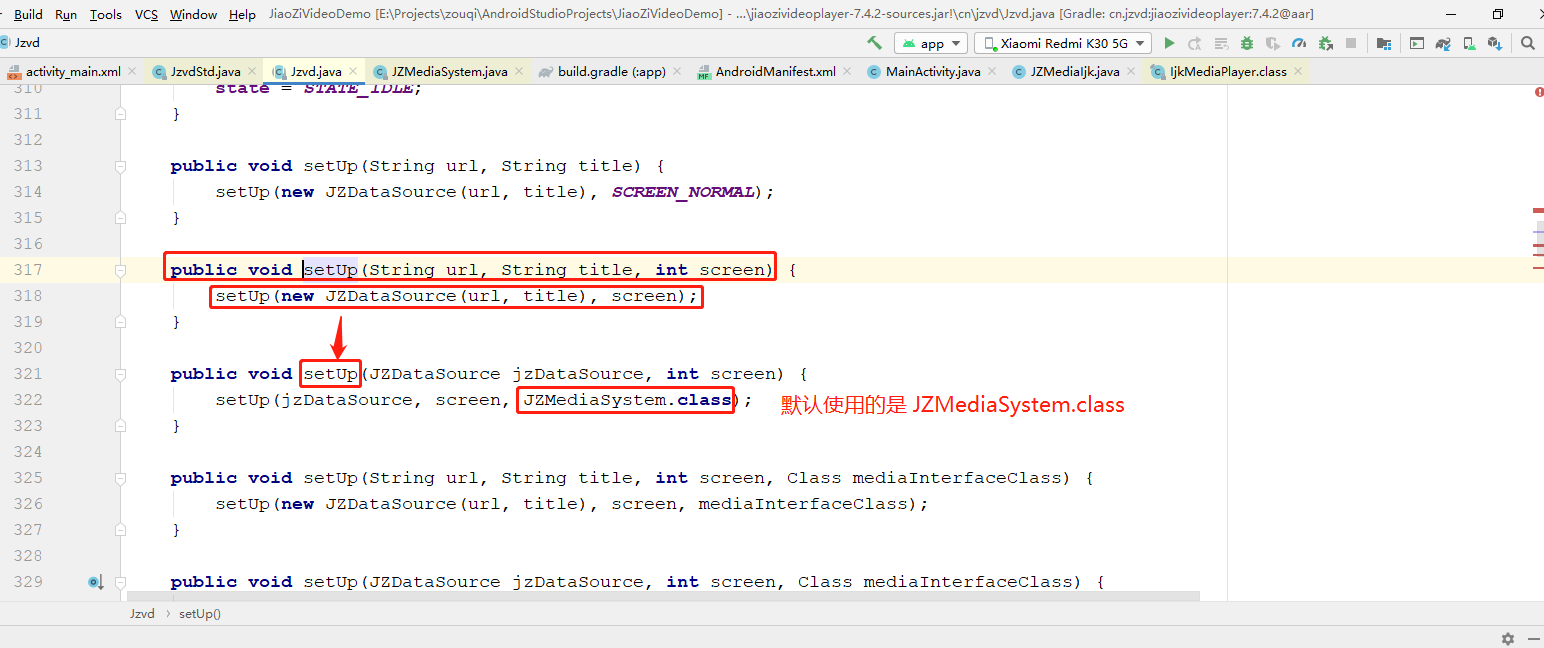Image resolution: width=1544 pixels, height=648 pixels.
Task: Click mediaInterfaceClass argument on line 326
Action: 802,504
